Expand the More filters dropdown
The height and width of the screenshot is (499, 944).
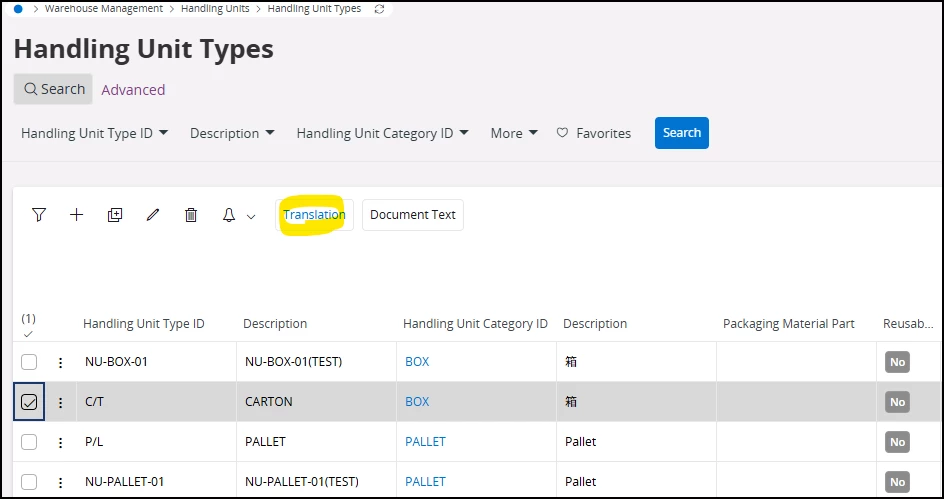point(514,133)
